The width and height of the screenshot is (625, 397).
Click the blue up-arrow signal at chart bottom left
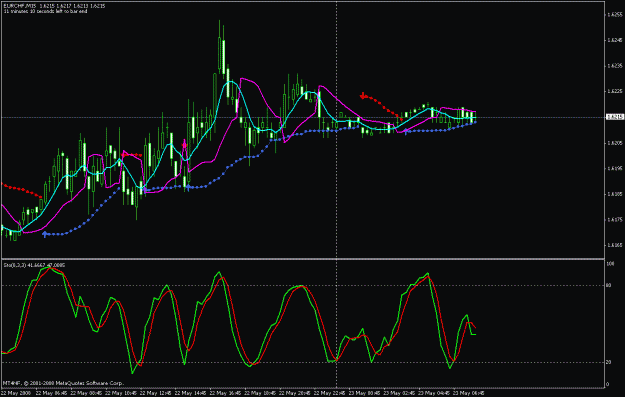(x=45, y=234)
